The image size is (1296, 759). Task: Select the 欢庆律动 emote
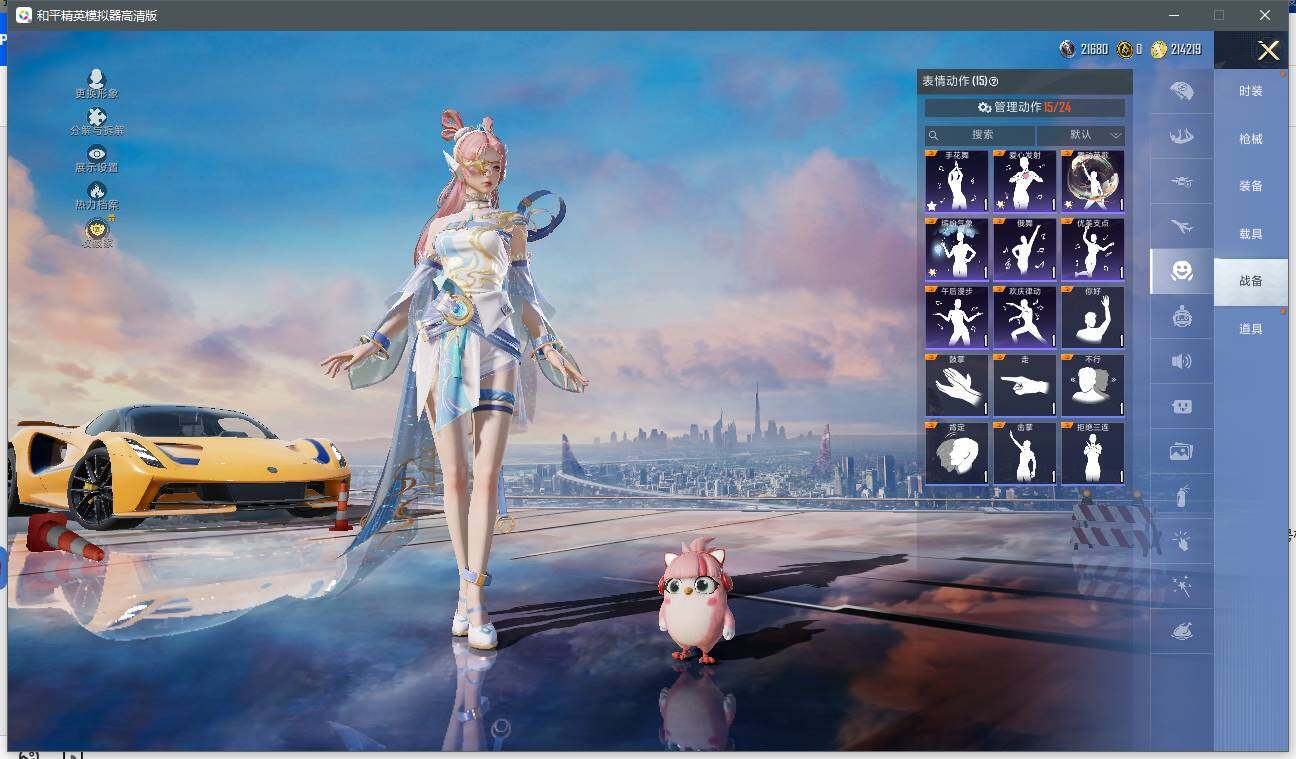(1025, 317)
